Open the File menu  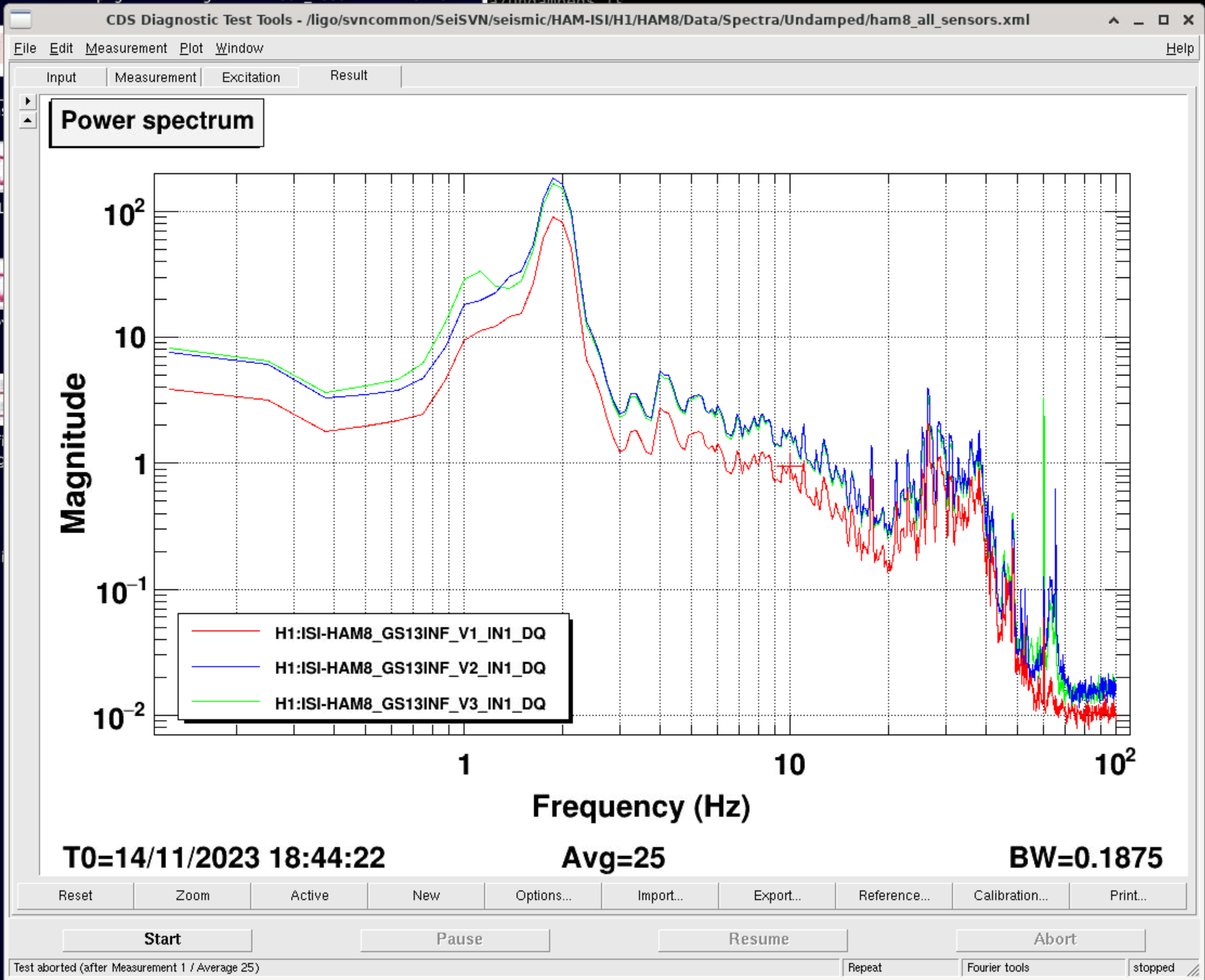click(25, 48)
